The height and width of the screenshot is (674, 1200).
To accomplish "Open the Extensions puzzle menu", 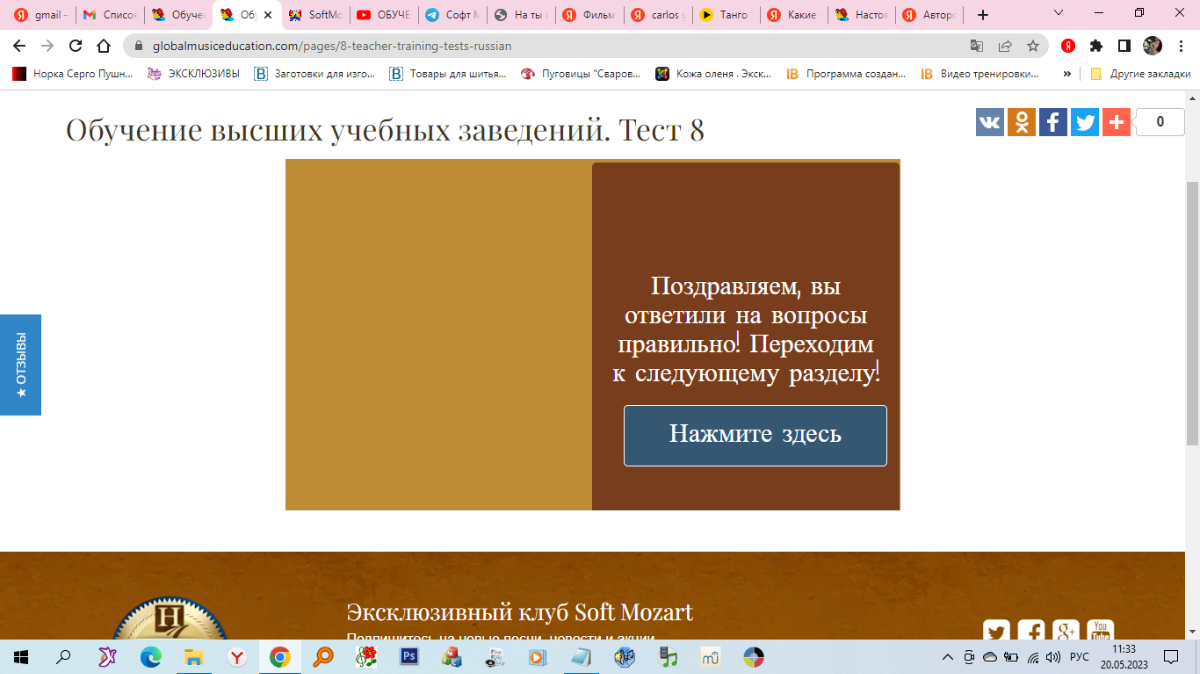I will coord(1096,46).
